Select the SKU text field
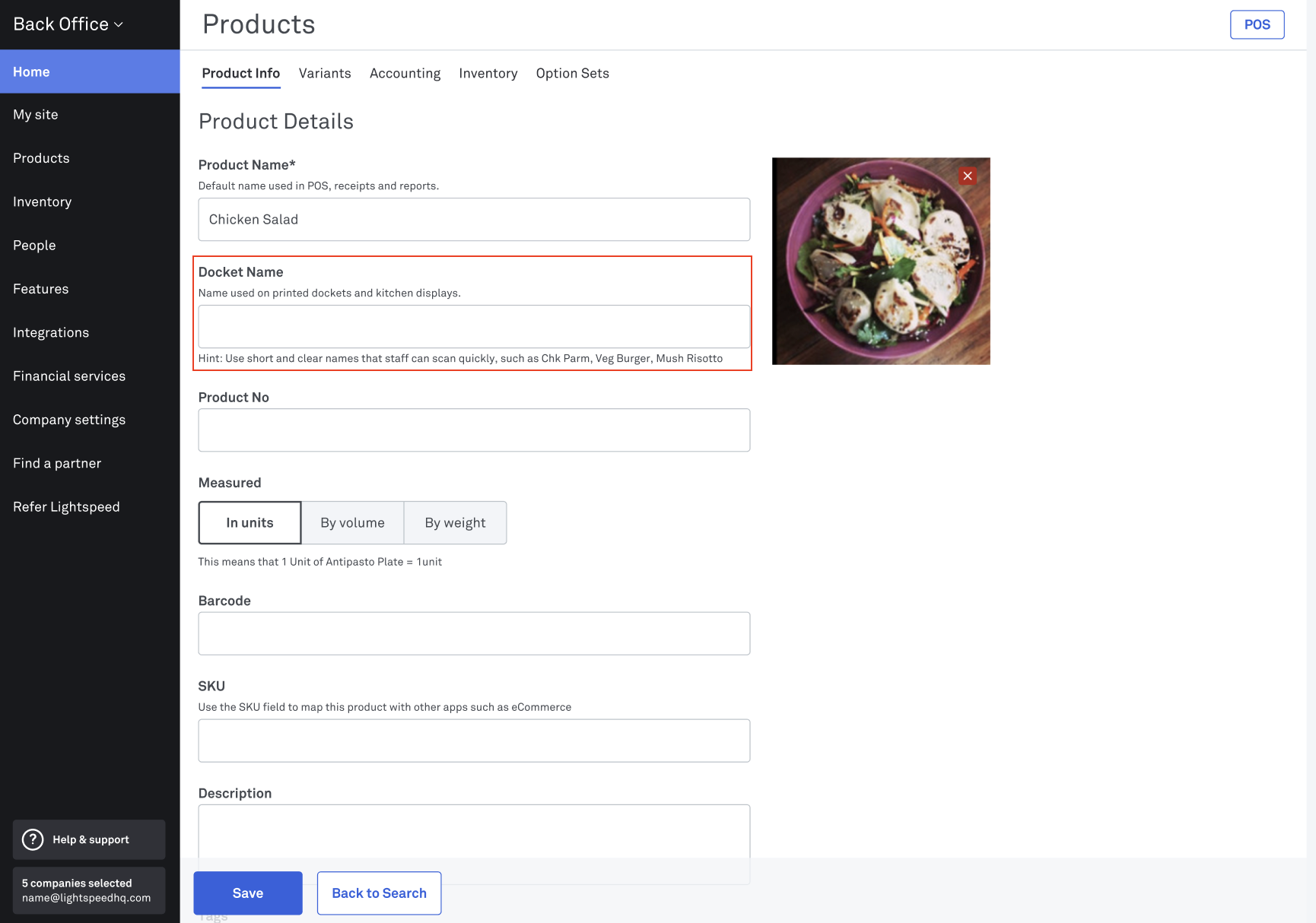The width and height of the screenshot is (1316, 923). (x=474, y=741)
